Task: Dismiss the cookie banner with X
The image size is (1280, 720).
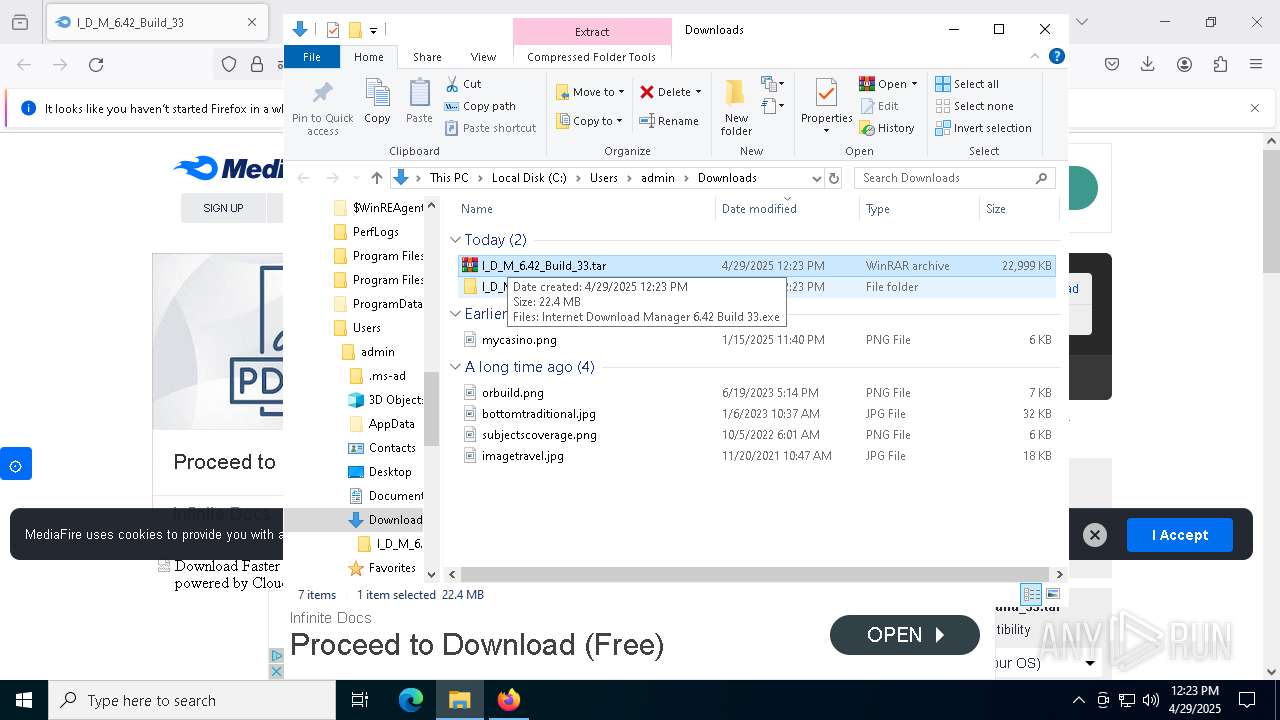Action: [x=1095, y=535]
